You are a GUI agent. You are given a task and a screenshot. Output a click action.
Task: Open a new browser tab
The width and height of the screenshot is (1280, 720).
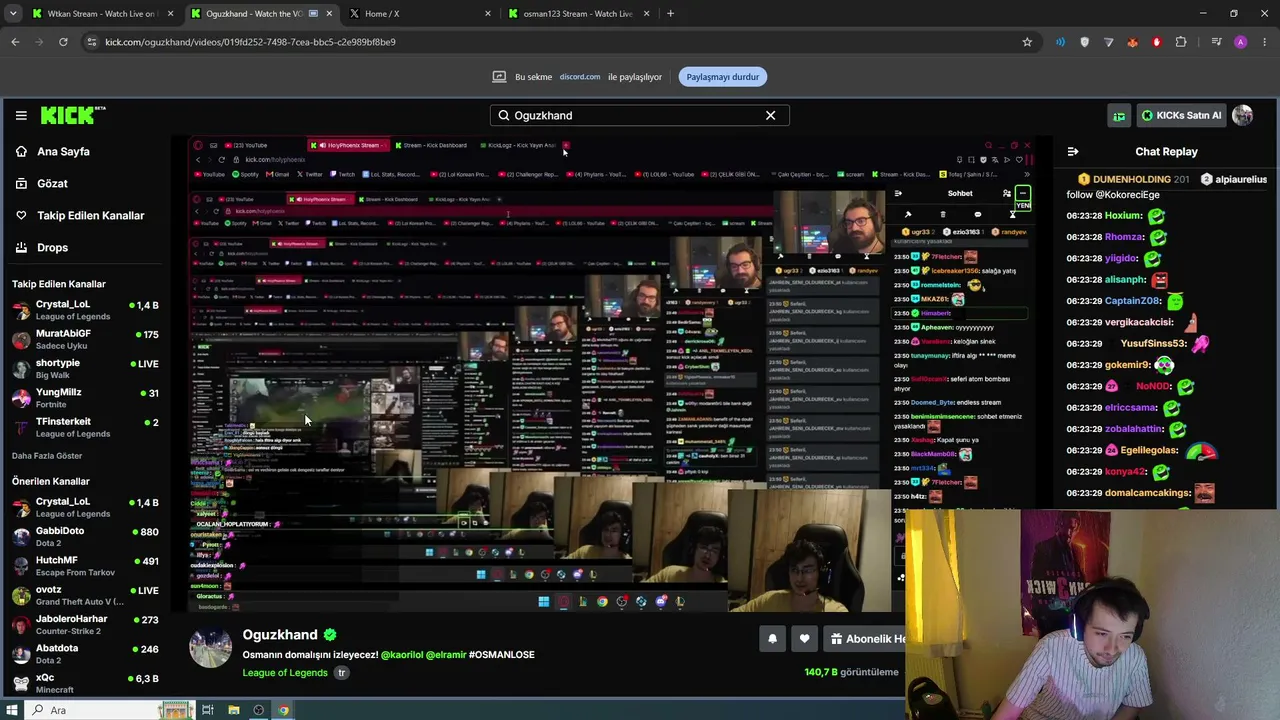(x=670, y=14)
